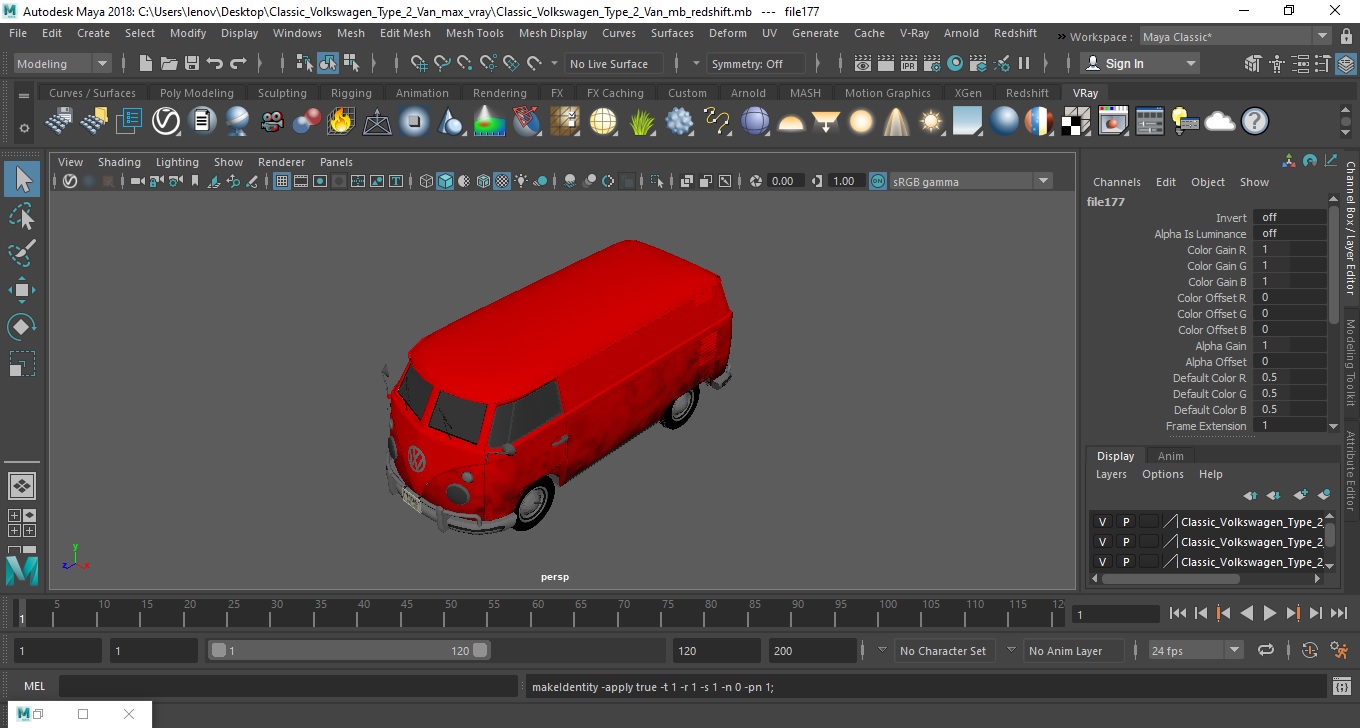Click the V-Ray cloud shelf icon
The height and width of the screenshot is (728, 1360).
click(1220, 122)
